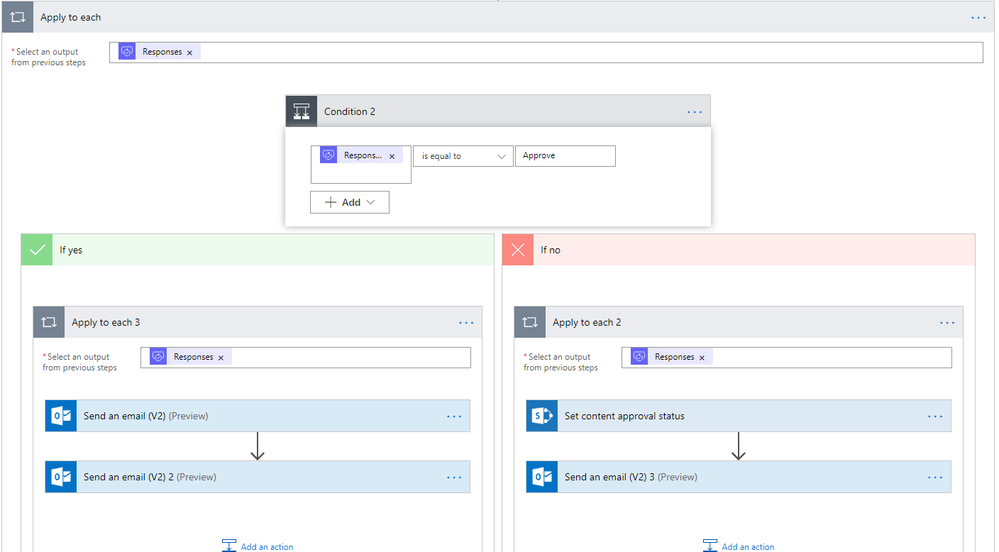999x552 pixels.
Task: Remove Responses token from Apply to each
Action: (189, 53)
